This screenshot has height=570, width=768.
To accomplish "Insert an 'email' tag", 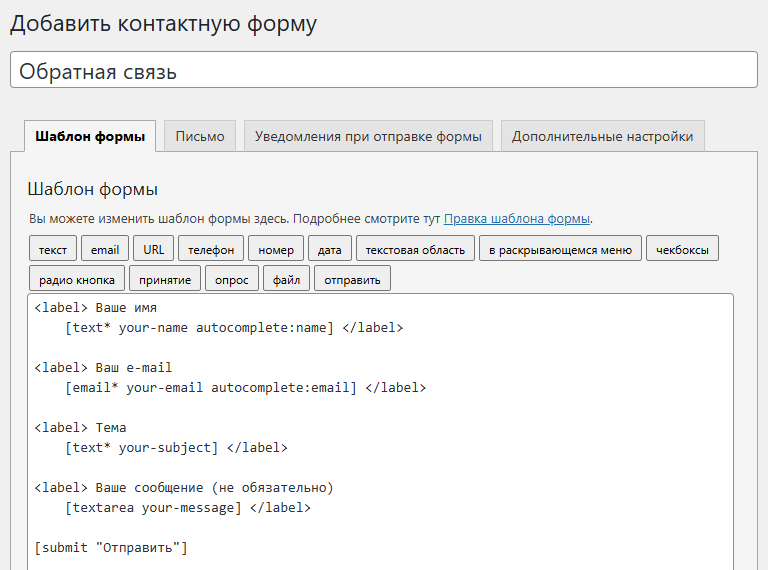I will [105, 248].
